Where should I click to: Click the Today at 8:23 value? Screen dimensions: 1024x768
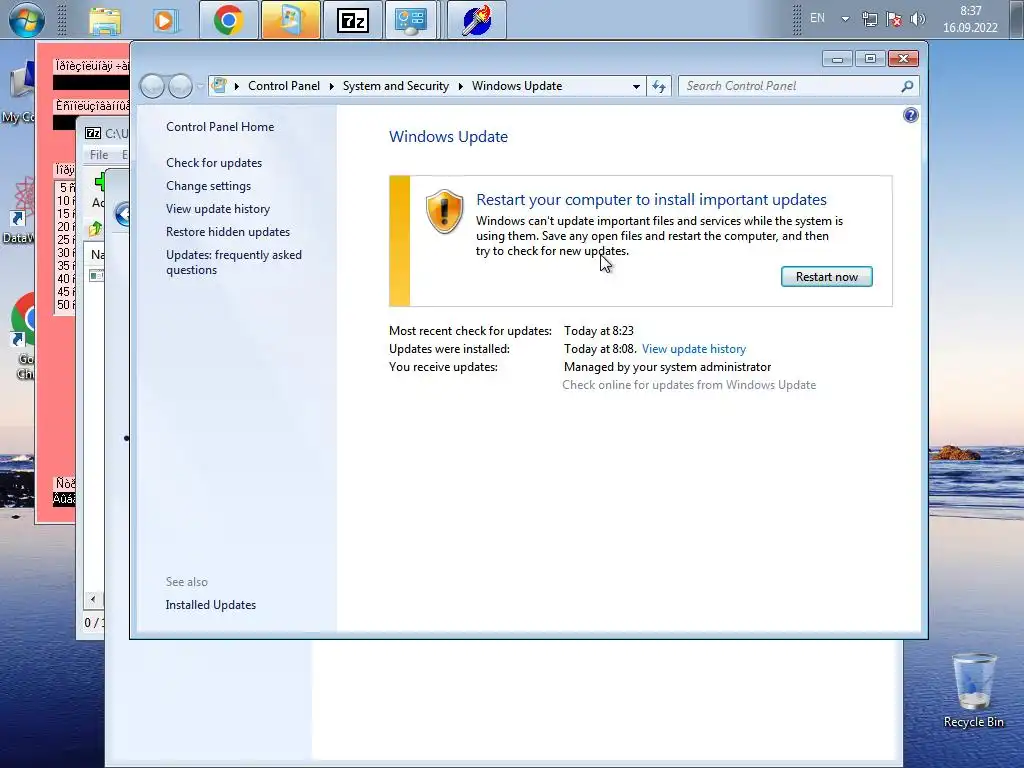pos(598,331)
